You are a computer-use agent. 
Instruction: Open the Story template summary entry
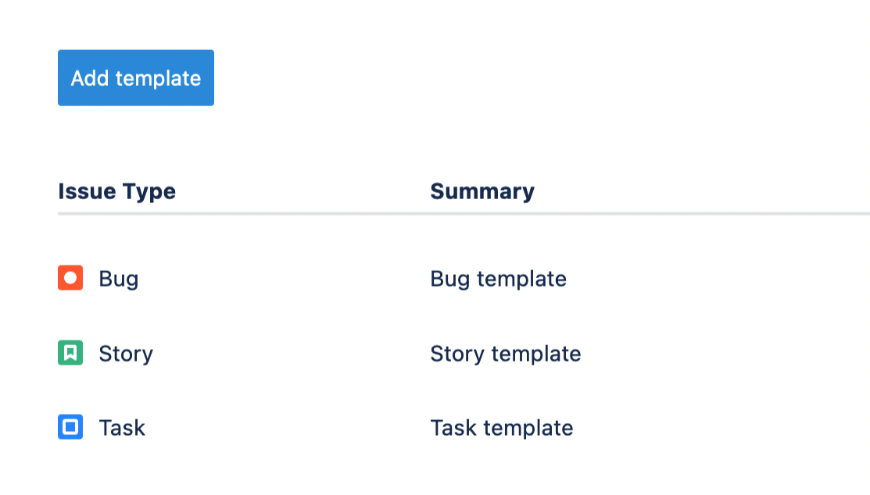[505, 354]
